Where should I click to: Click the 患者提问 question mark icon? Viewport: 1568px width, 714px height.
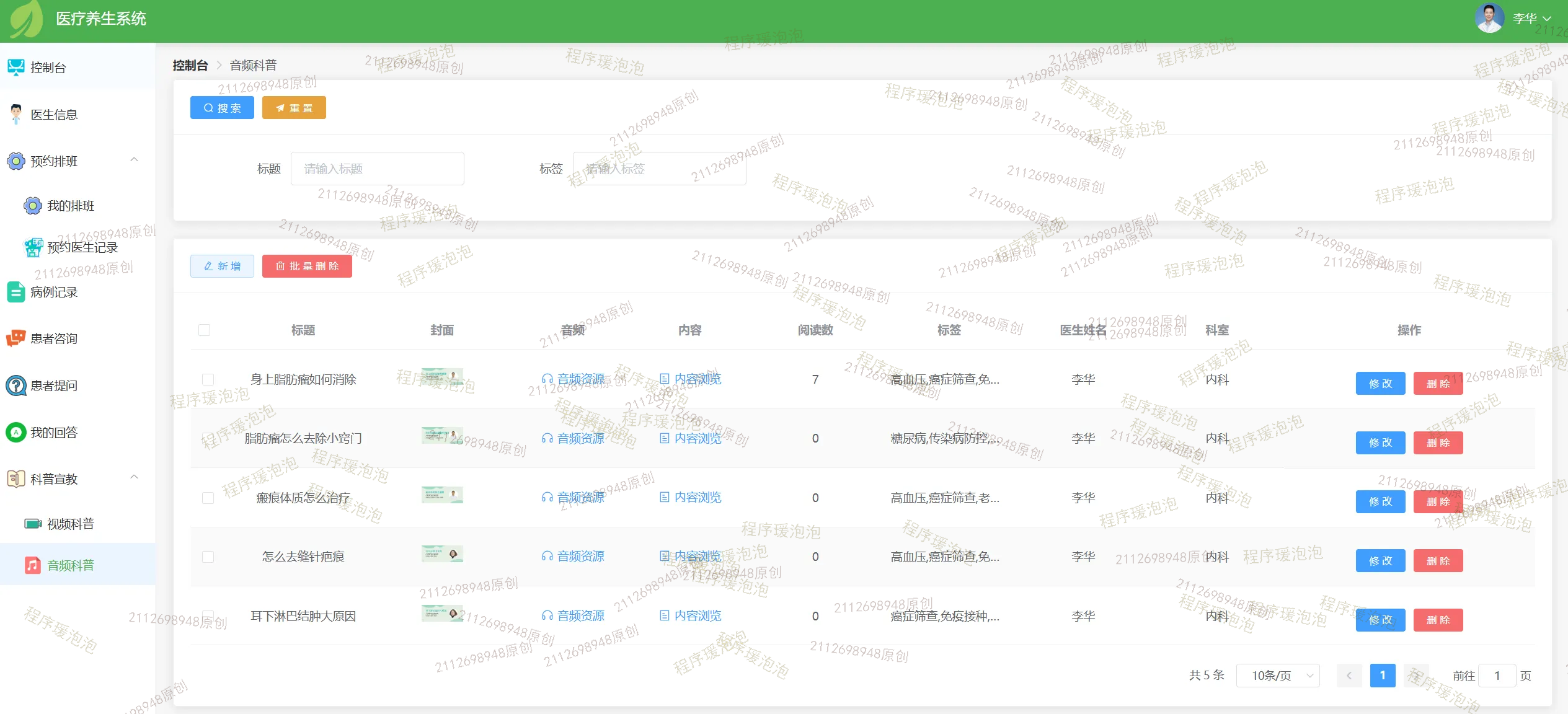(16, 386)
